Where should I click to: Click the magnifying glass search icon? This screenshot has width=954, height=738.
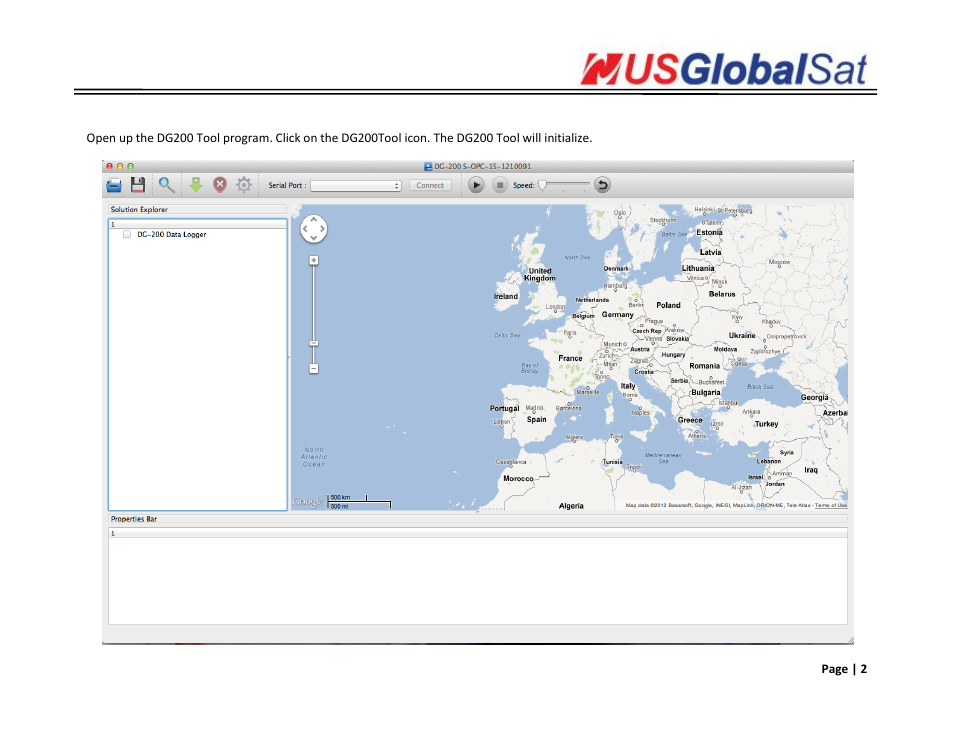coord(166,185)
